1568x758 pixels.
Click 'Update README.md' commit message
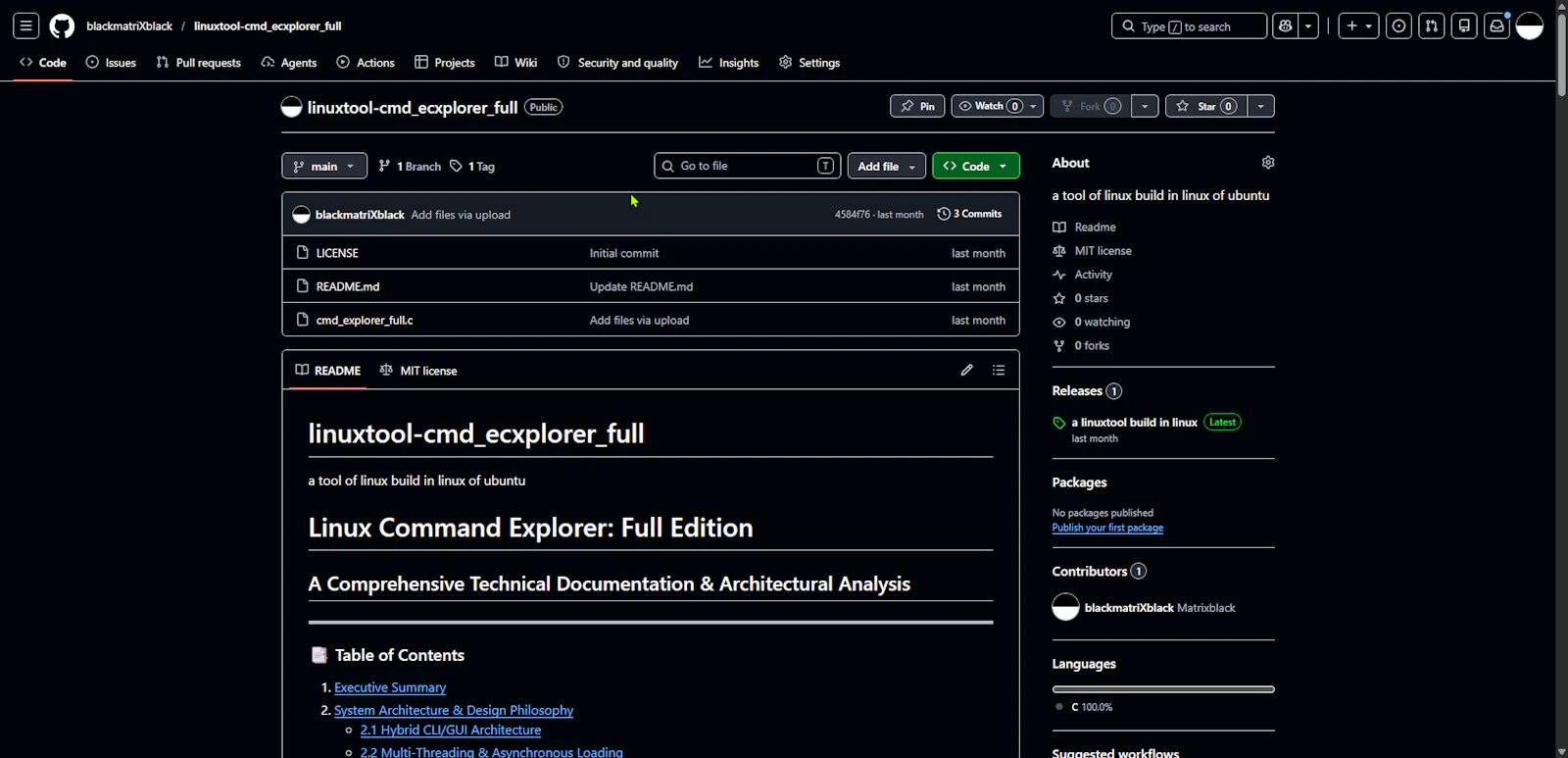(641, 286)
